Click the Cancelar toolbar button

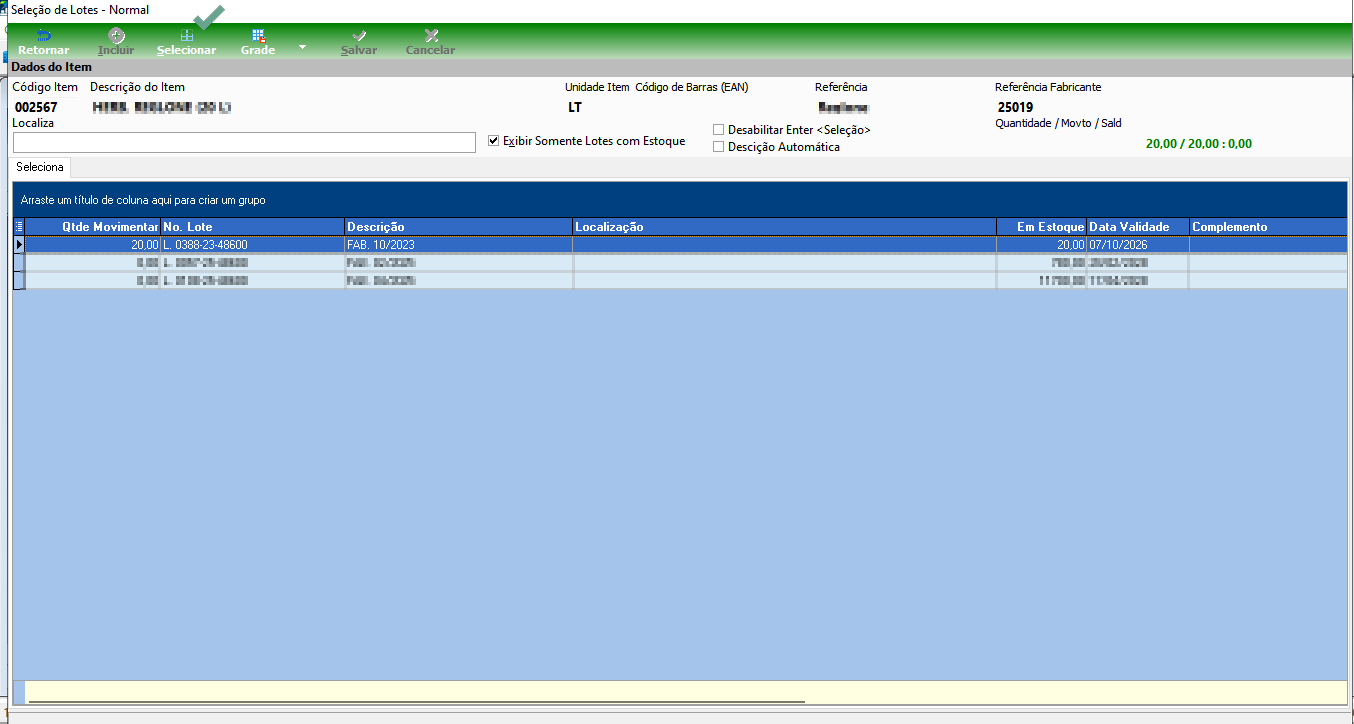pos(430,42)
